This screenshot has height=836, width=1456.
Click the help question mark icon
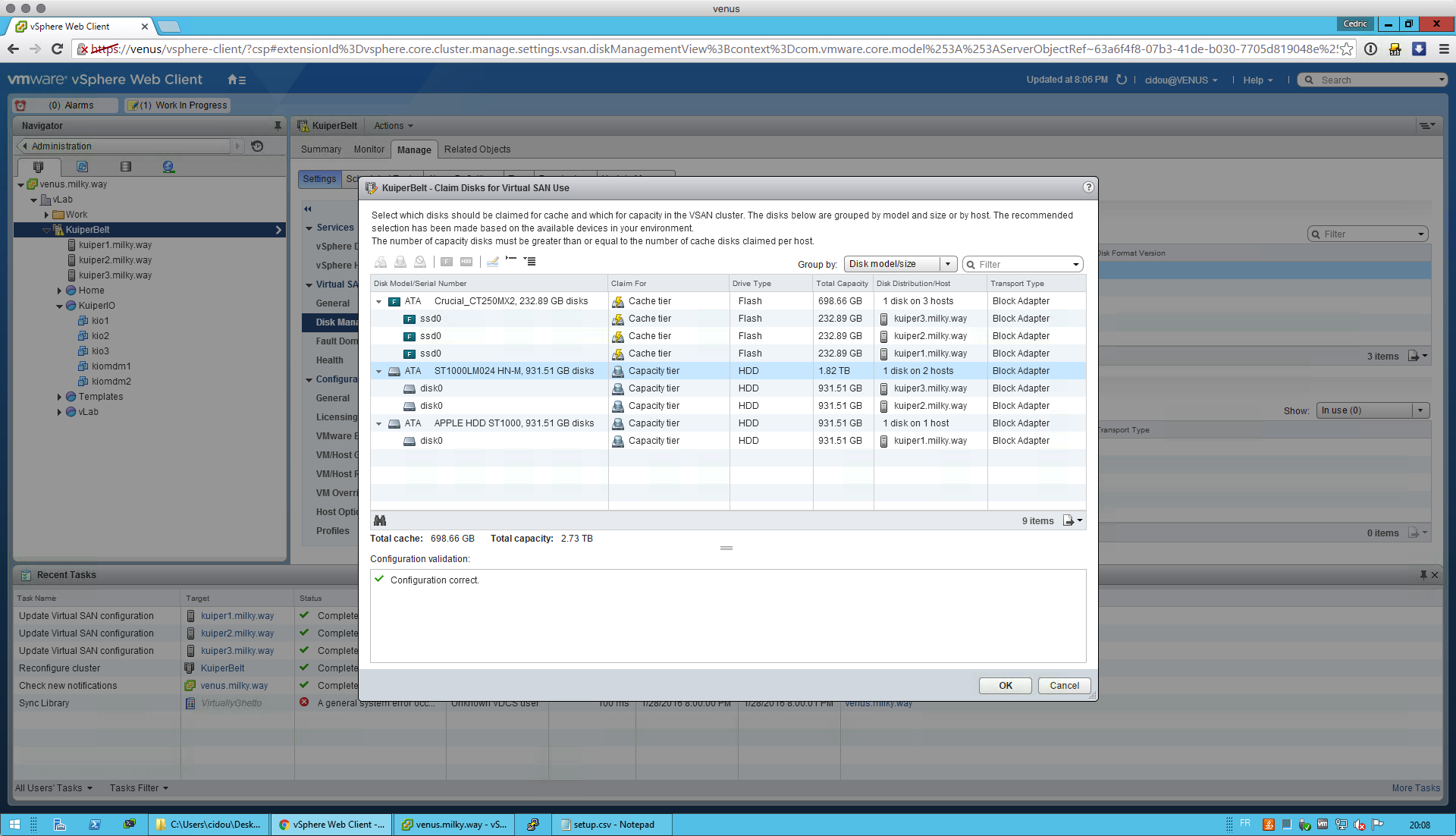coord(1088,187)
